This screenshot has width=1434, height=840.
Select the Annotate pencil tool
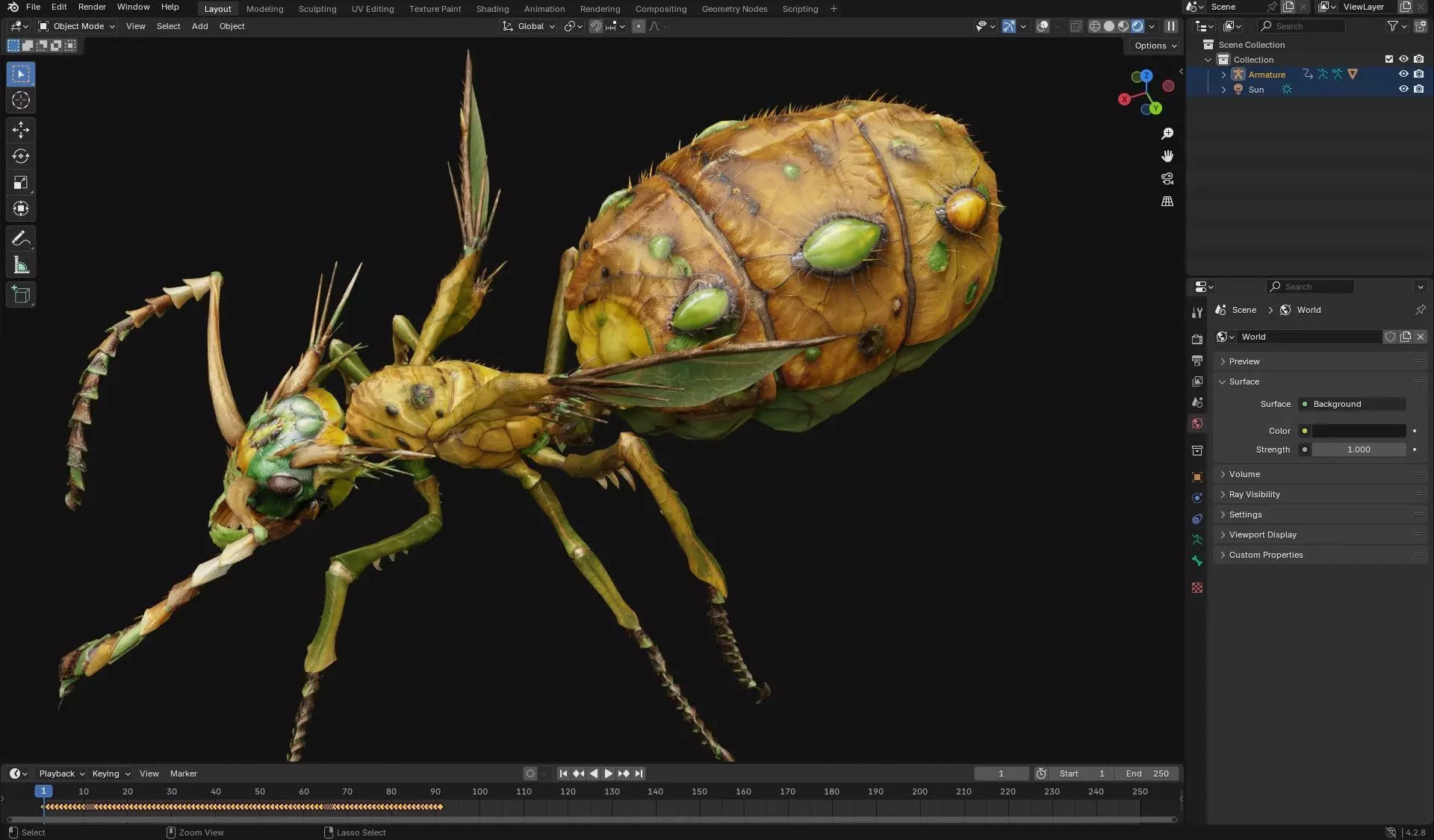21,239
